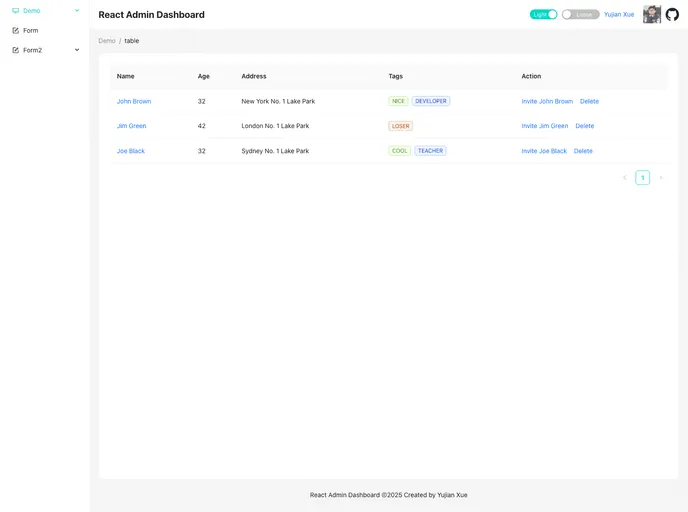This screenshot has height=512, width=688.
Task: Open the John Brown name link
Action: click(x=134, y=101)
